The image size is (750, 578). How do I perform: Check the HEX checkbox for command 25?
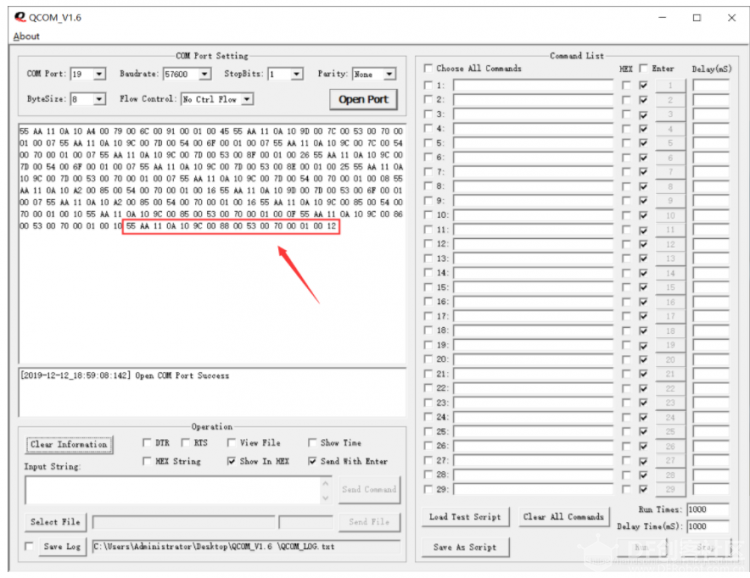pyautogui.click(x=626, y=432)
